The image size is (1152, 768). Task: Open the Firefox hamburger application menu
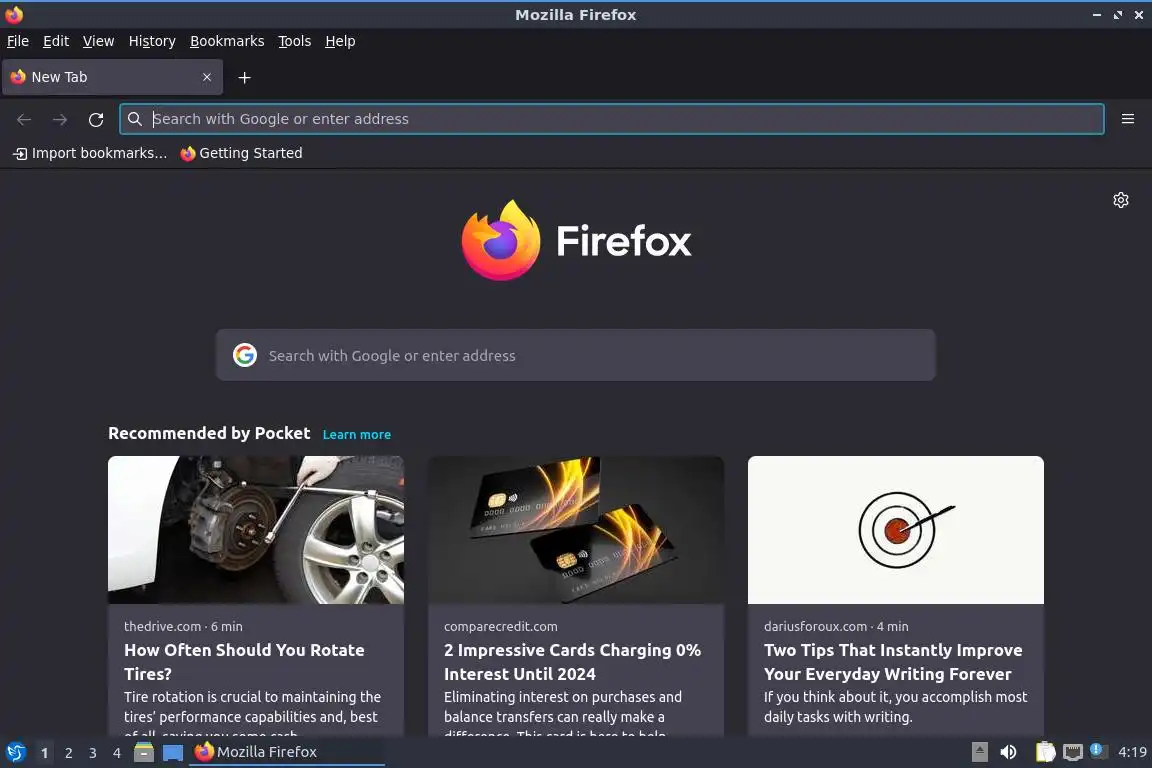point(1128,119)
